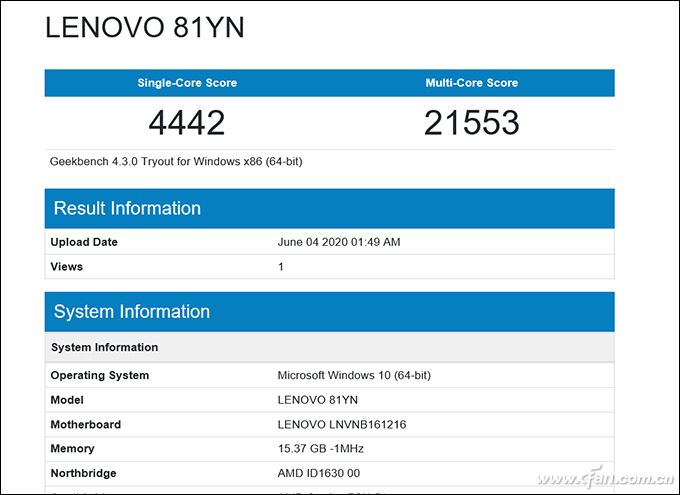
Task: Click the Multi-Core Score header
Action: tap(472, 83)
